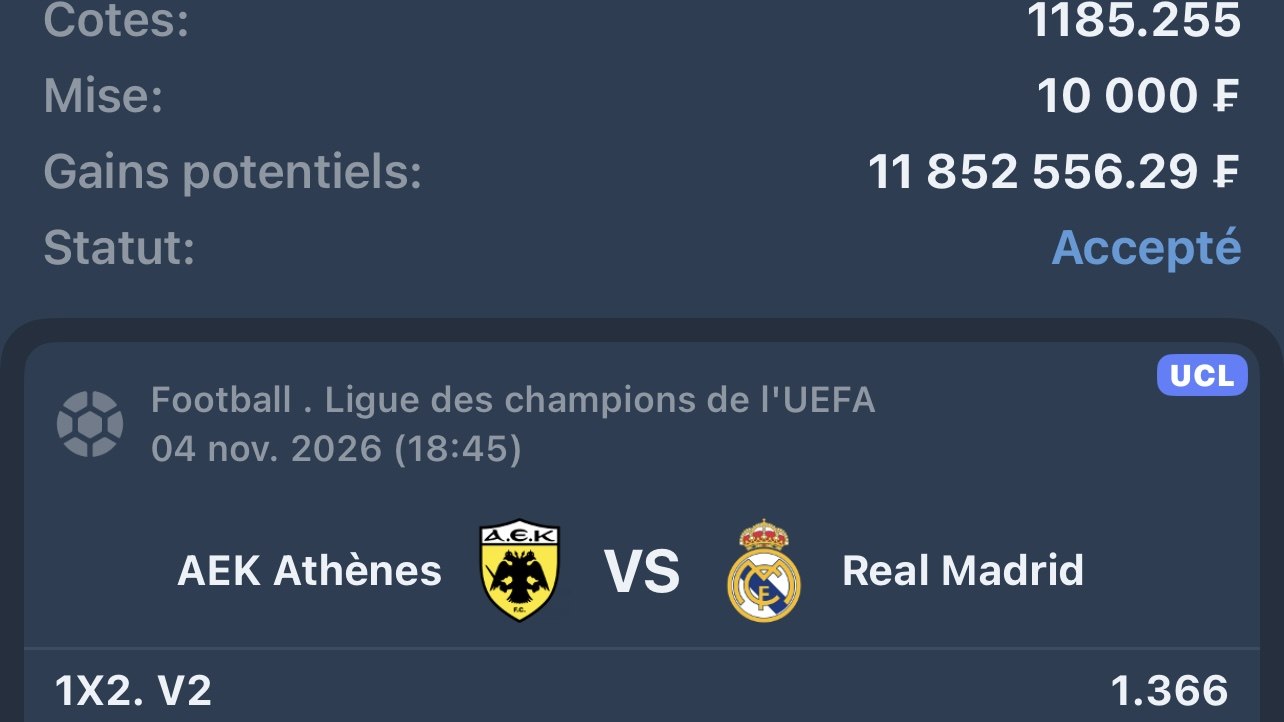This screenshot has width=1284, height=722.
Task: Tap the Mise amount 10 000
Action: (1117, 97)
